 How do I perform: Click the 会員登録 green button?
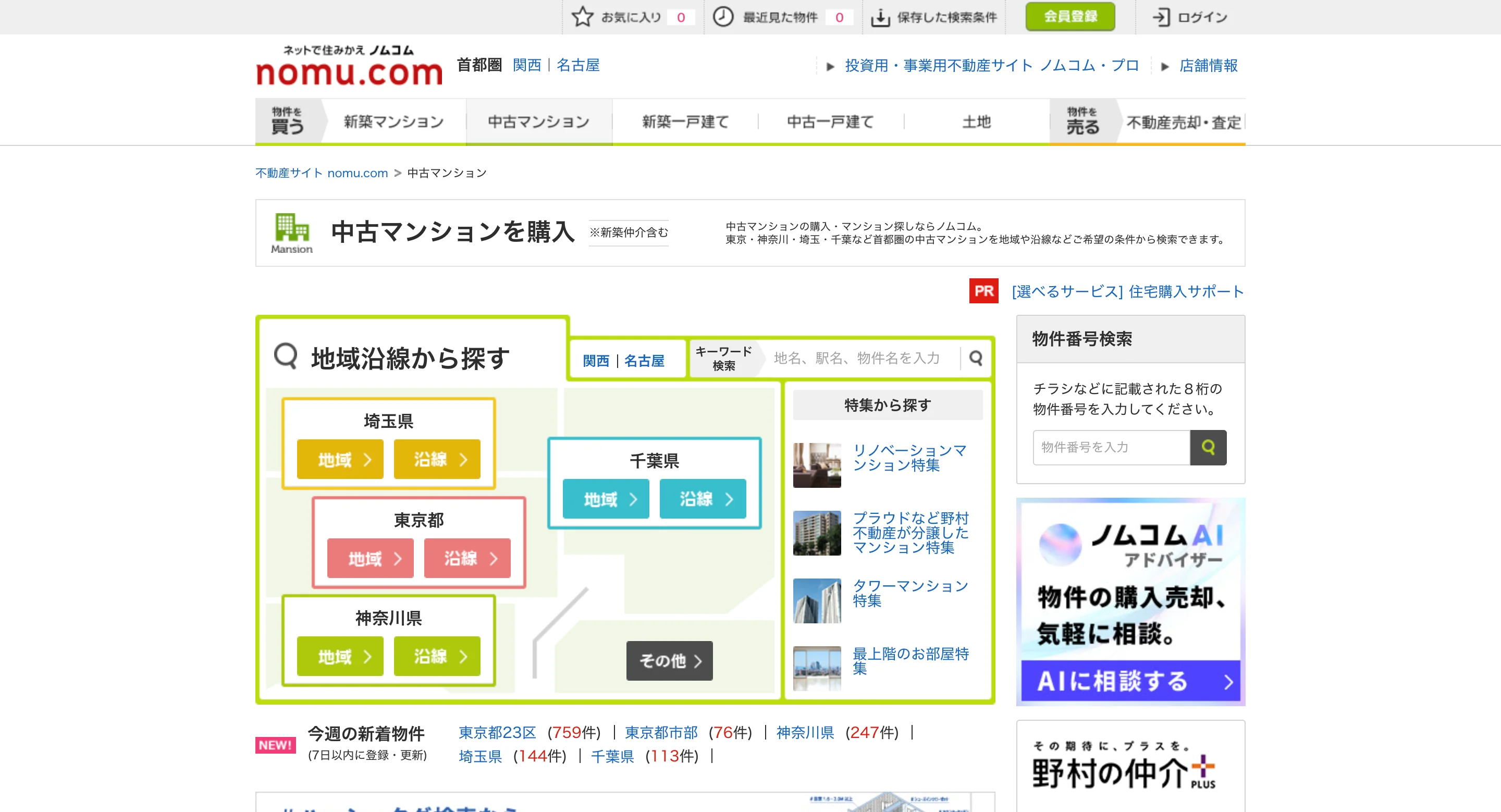coord(1070,16)
